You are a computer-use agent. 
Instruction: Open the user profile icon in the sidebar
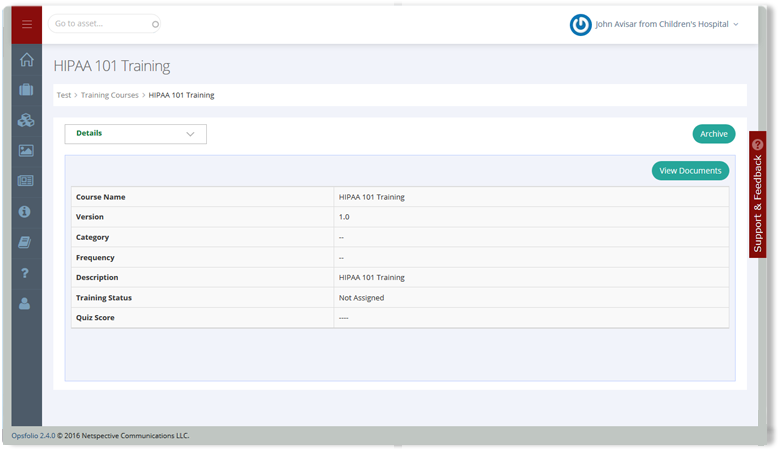[x=24, y=304]
